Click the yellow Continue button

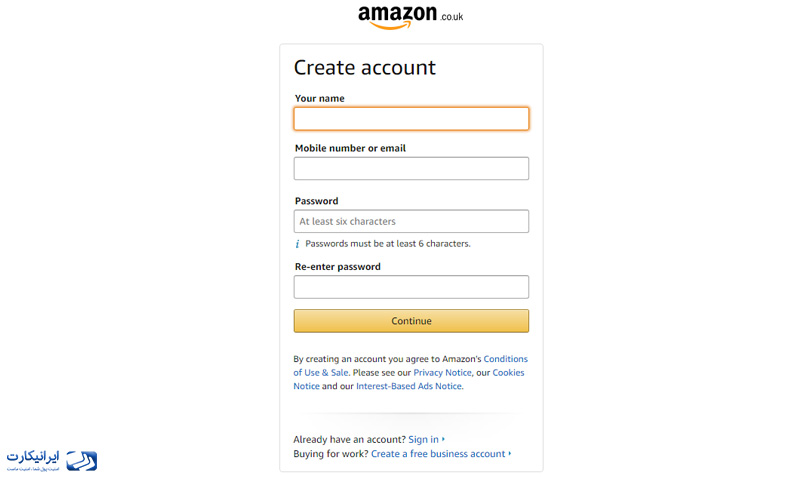[411, 321]
